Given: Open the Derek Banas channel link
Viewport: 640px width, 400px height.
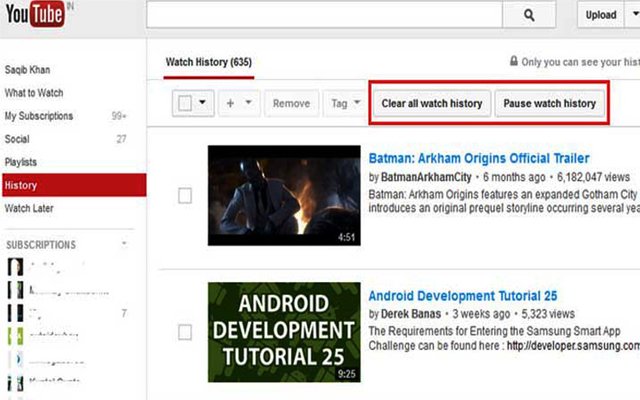Looking at the screenshot, I should pos(411,314).
